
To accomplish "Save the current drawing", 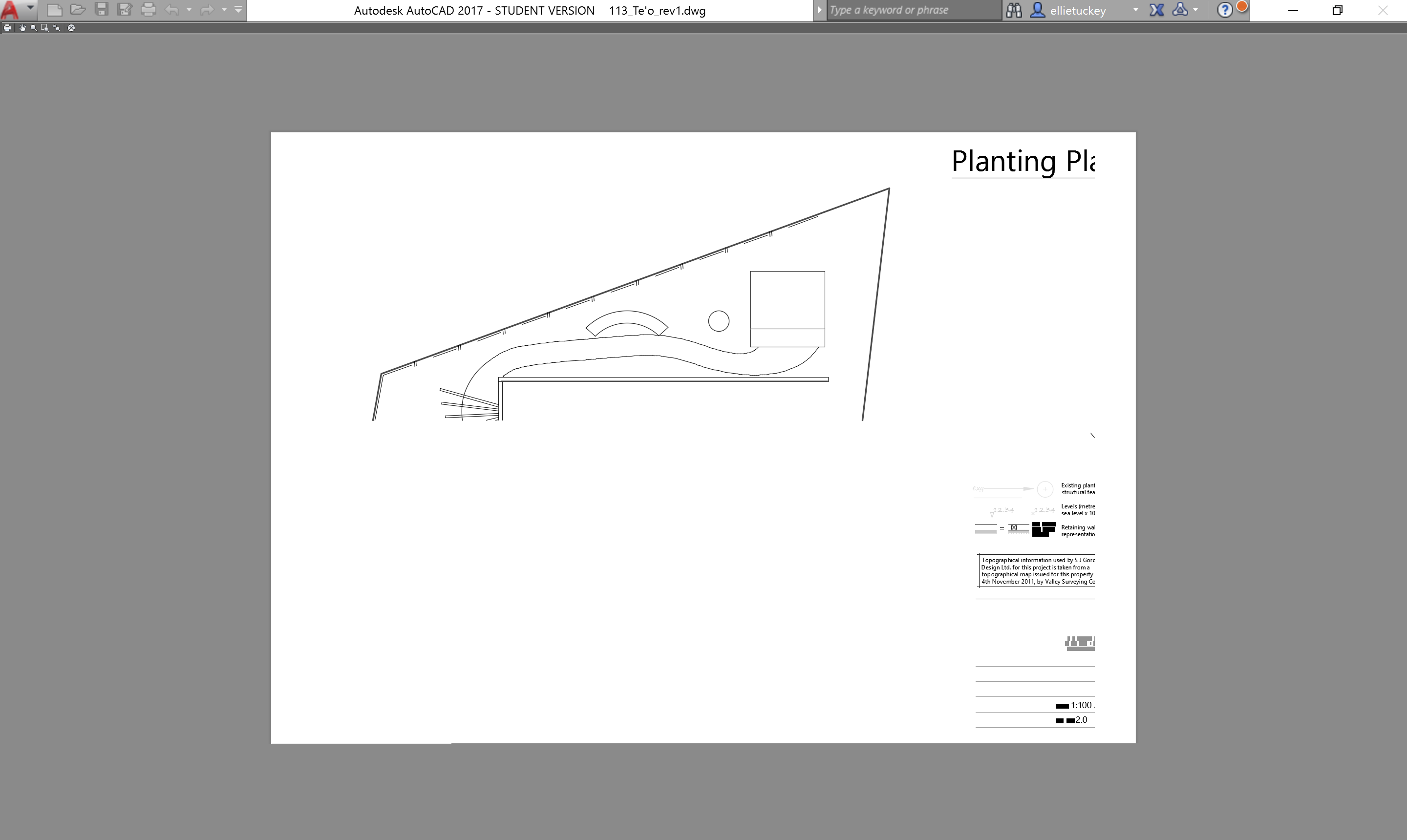I will pos(101,10).
